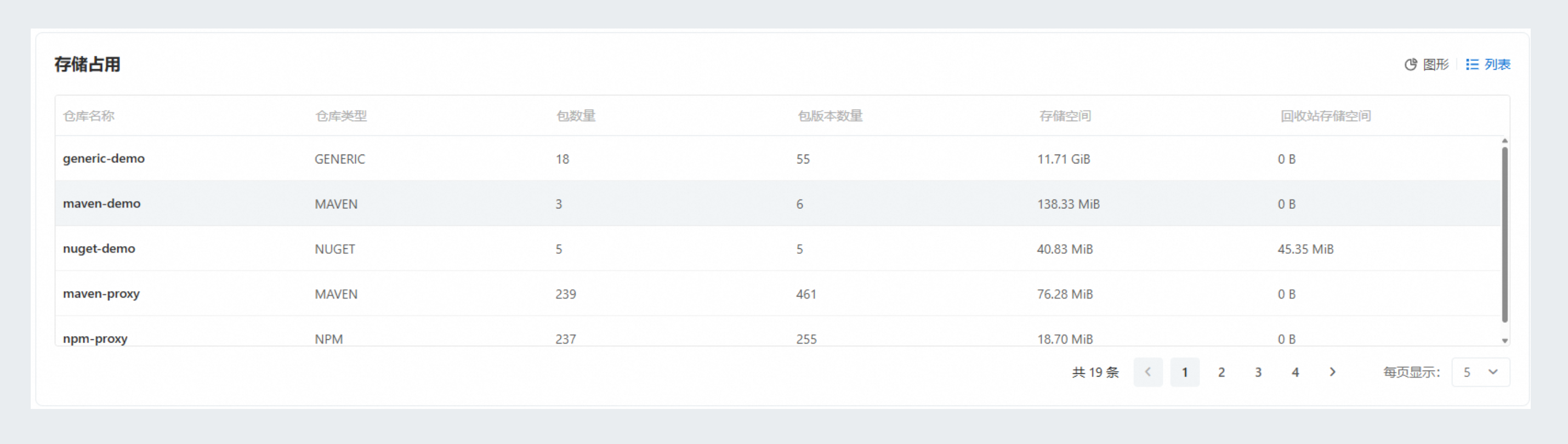Click the 存储空间 column header
Screen dimensions: 1568x444
pyautogui.click(x=1065, y=116)
